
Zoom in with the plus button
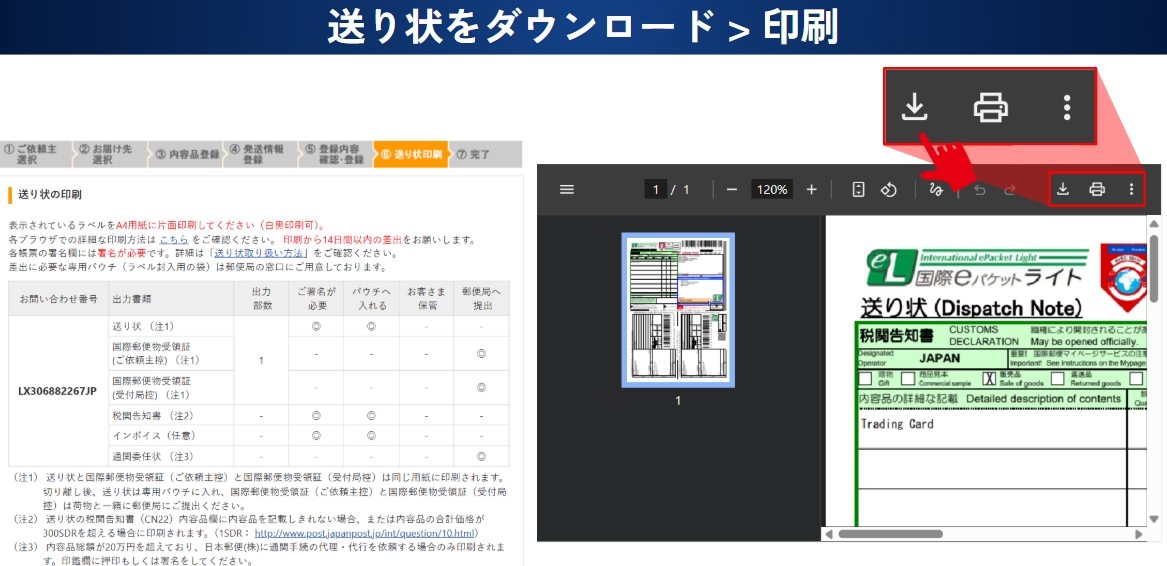pyautogui.click(x=811, y=189)
